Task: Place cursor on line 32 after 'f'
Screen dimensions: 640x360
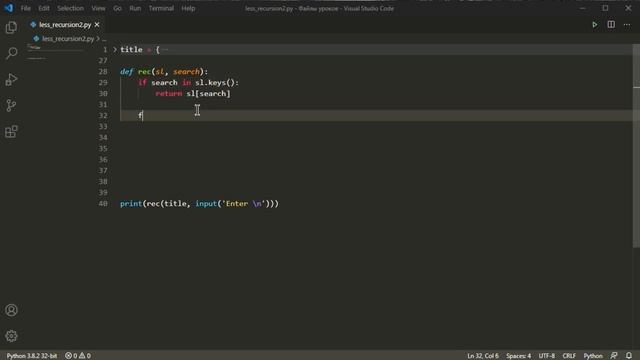Action: 143,116
